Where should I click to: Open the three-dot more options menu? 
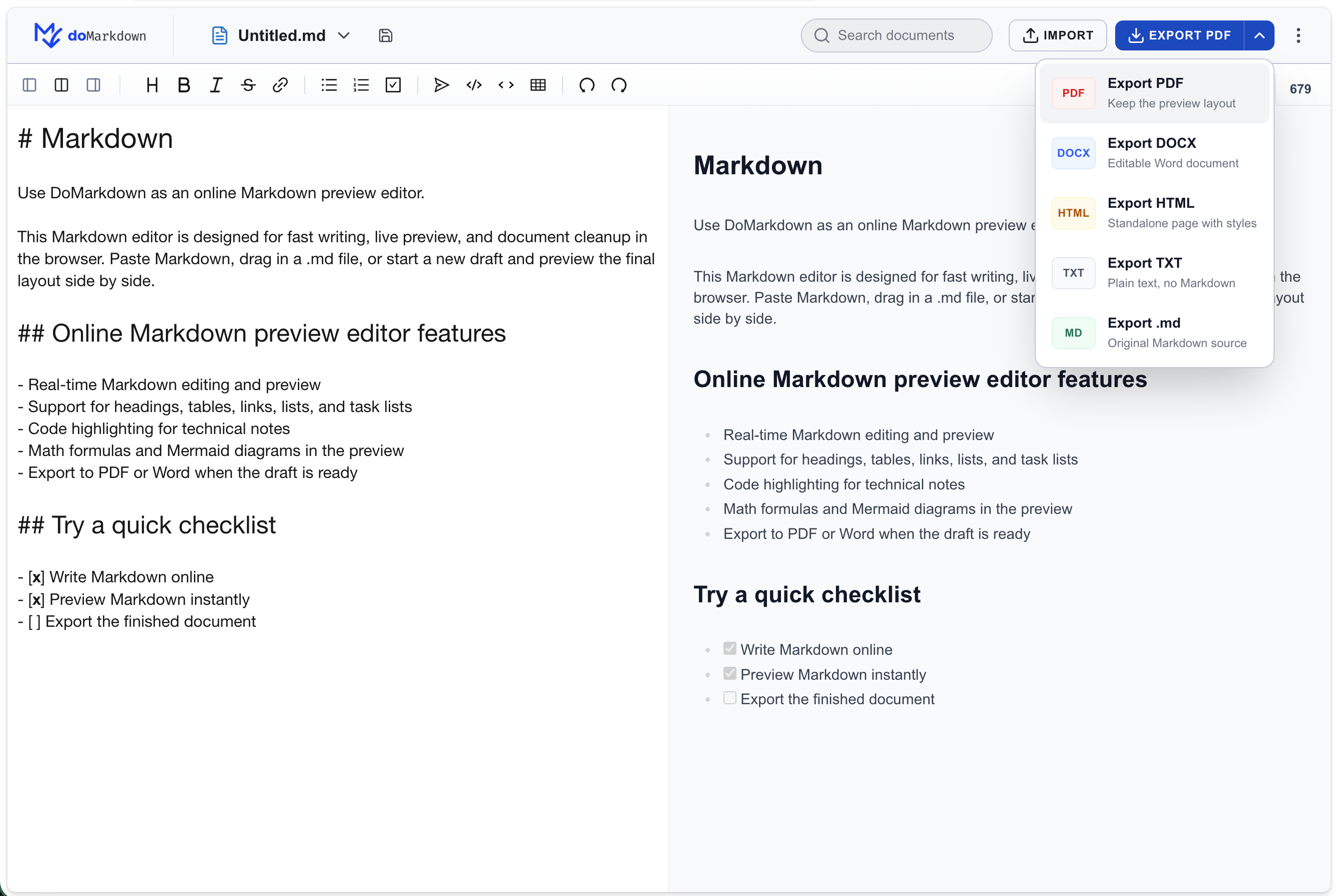[1298, 35]
